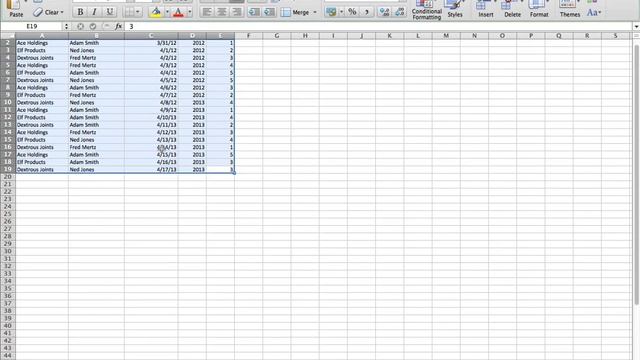
Task: Click the Paste button
Action: coord(16,9)
